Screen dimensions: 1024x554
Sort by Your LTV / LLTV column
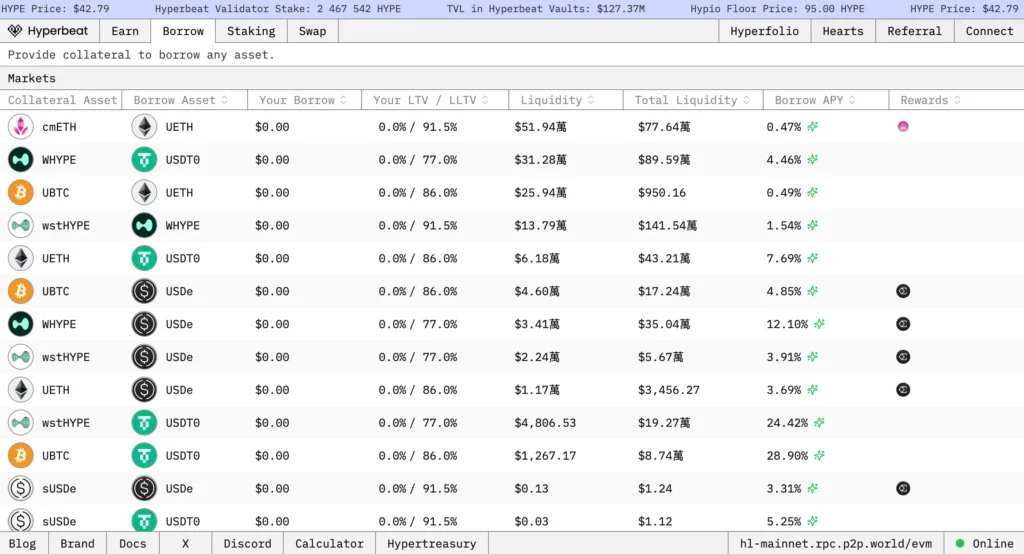(432, 100)
